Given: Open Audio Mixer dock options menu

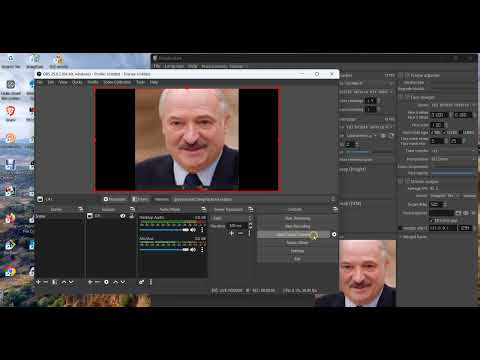Looking at the screenshot, I should pyautogui.click(x=151, y=282).
